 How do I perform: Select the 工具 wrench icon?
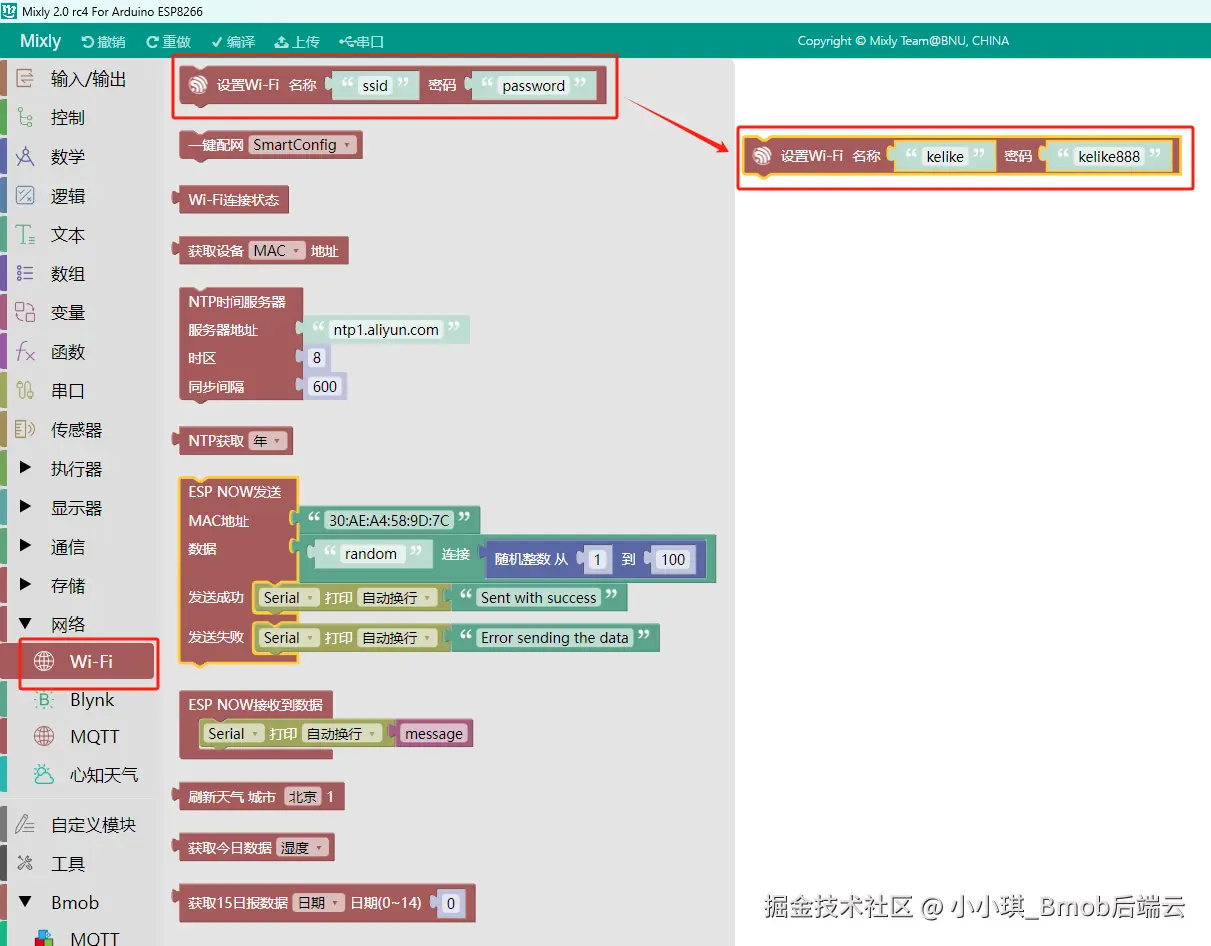click(x=26, y=864)
